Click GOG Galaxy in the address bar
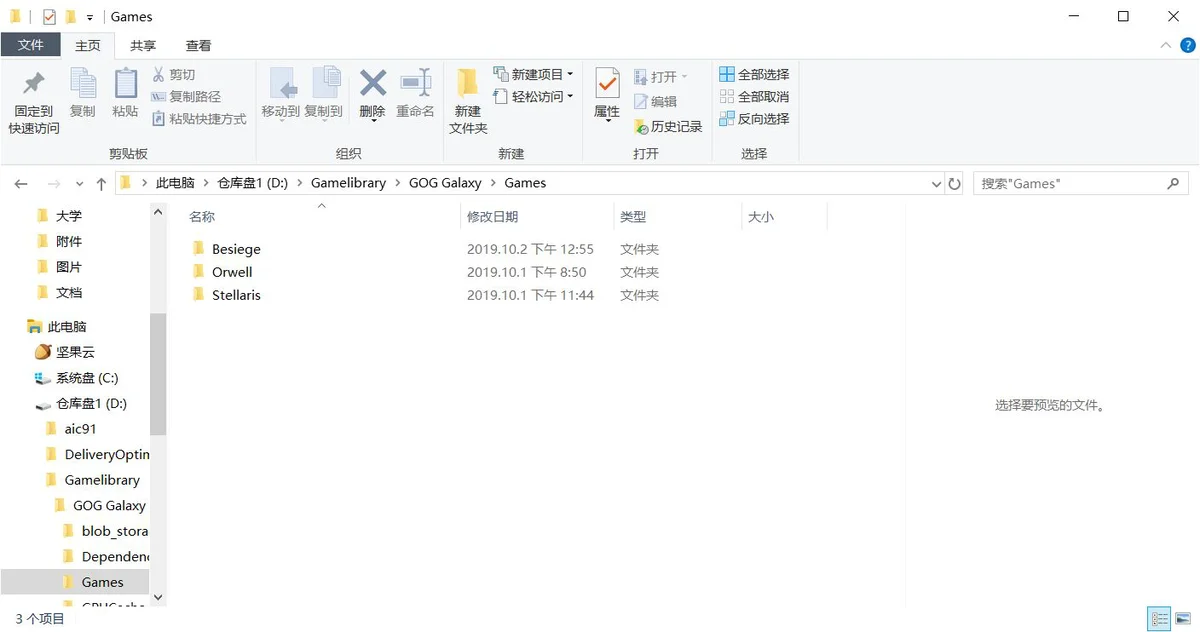Screen dimensions: 1200x632 tap(445, 184)
